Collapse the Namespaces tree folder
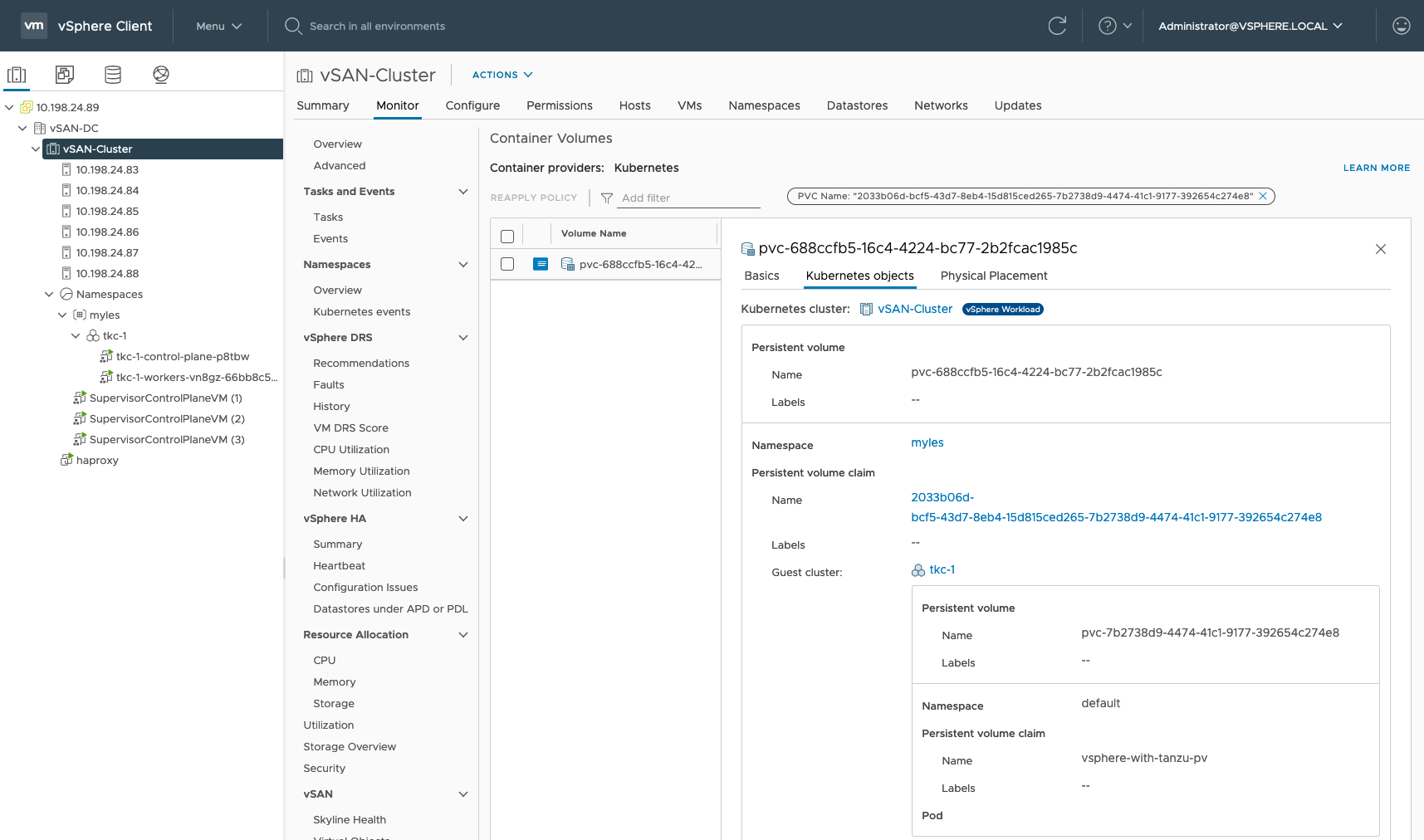1424x840 pixels. point(49,294)
